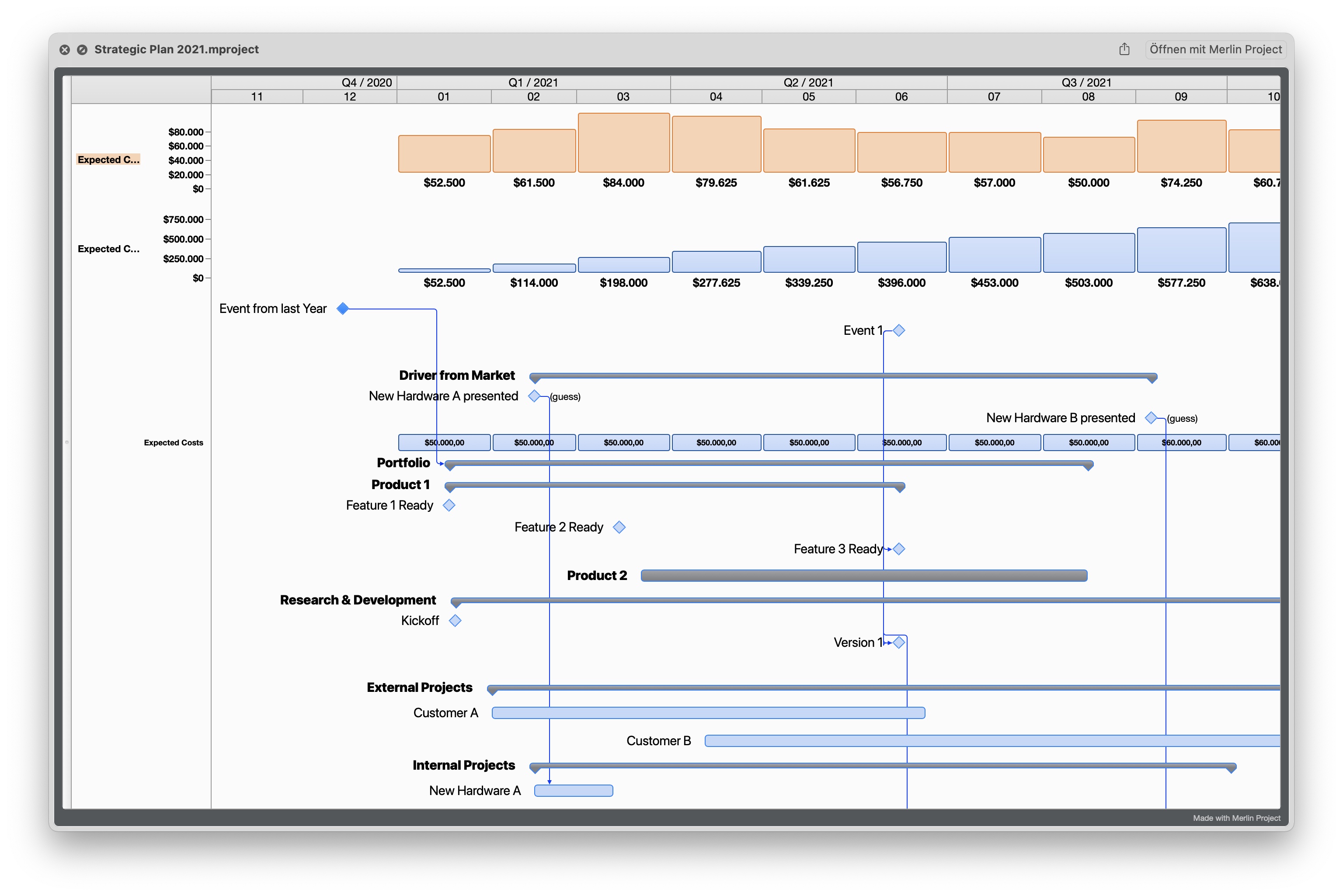Select the Event from last Year diamond
The width and height of the screenshot is (1343, 896).
pyautogui.click(x=342, y=308)
